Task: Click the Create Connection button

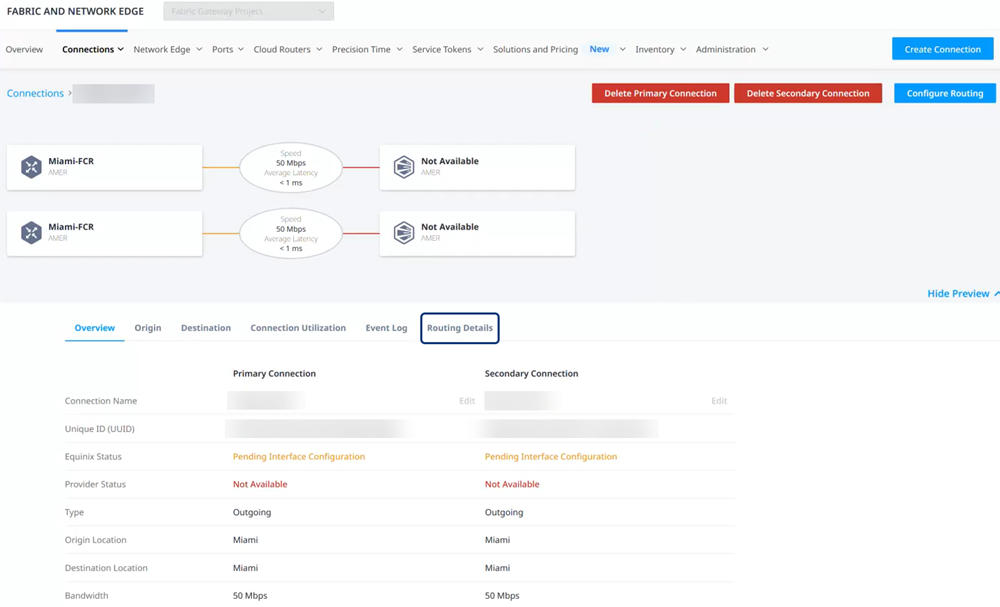Action: 943,49
